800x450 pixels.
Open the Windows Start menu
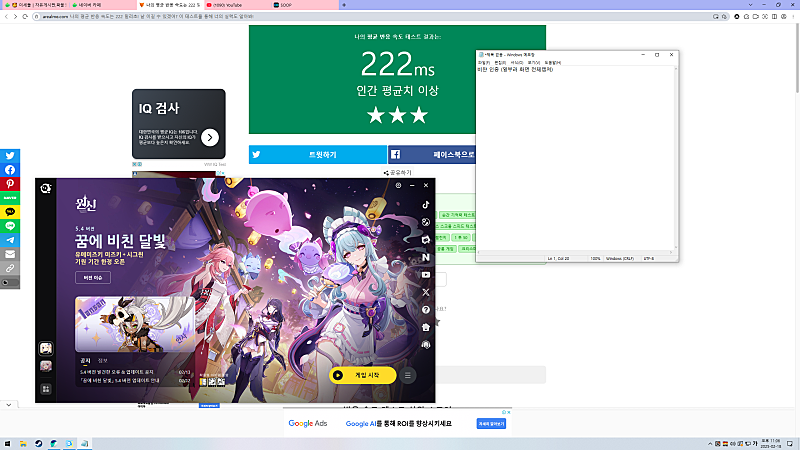7,443
